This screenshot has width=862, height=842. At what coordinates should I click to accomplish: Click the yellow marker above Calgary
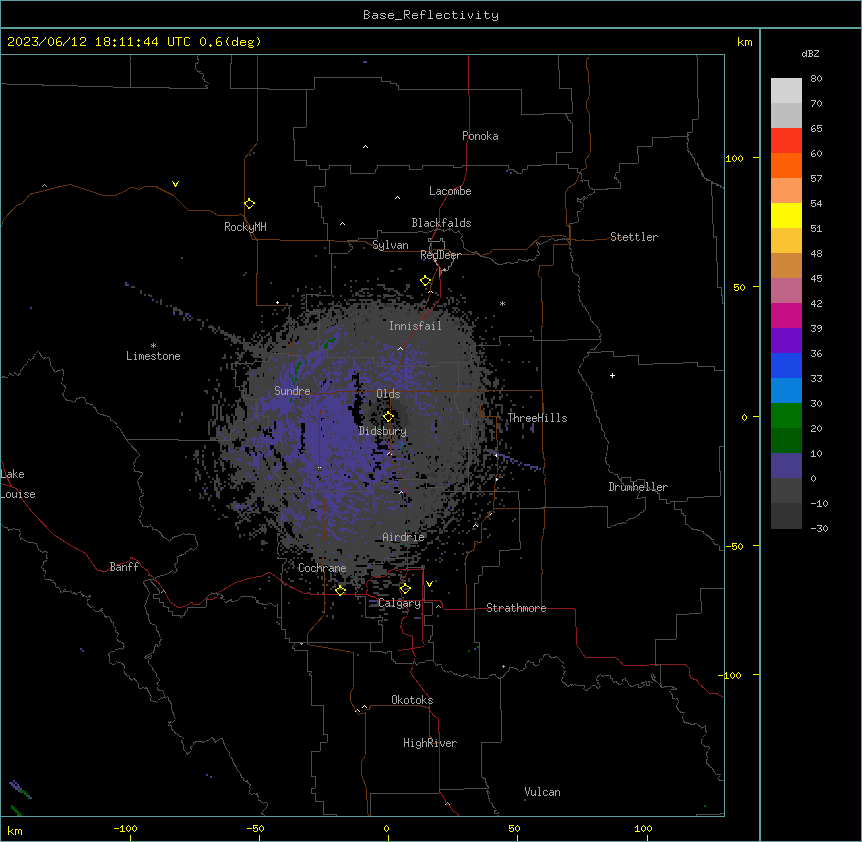pos(405,589)
